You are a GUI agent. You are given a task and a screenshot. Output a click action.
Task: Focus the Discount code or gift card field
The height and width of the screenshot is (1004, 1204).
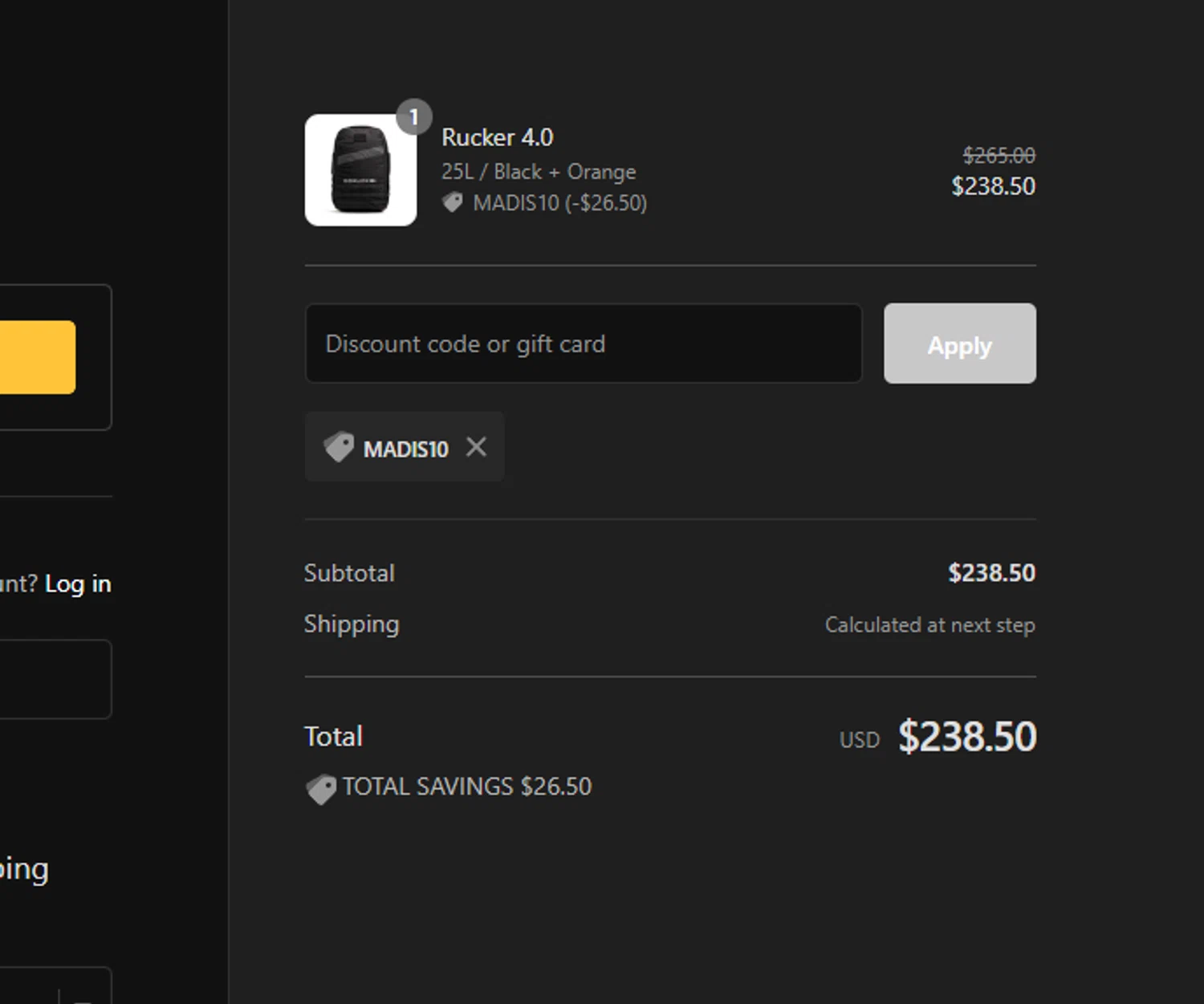click(583, 343)
